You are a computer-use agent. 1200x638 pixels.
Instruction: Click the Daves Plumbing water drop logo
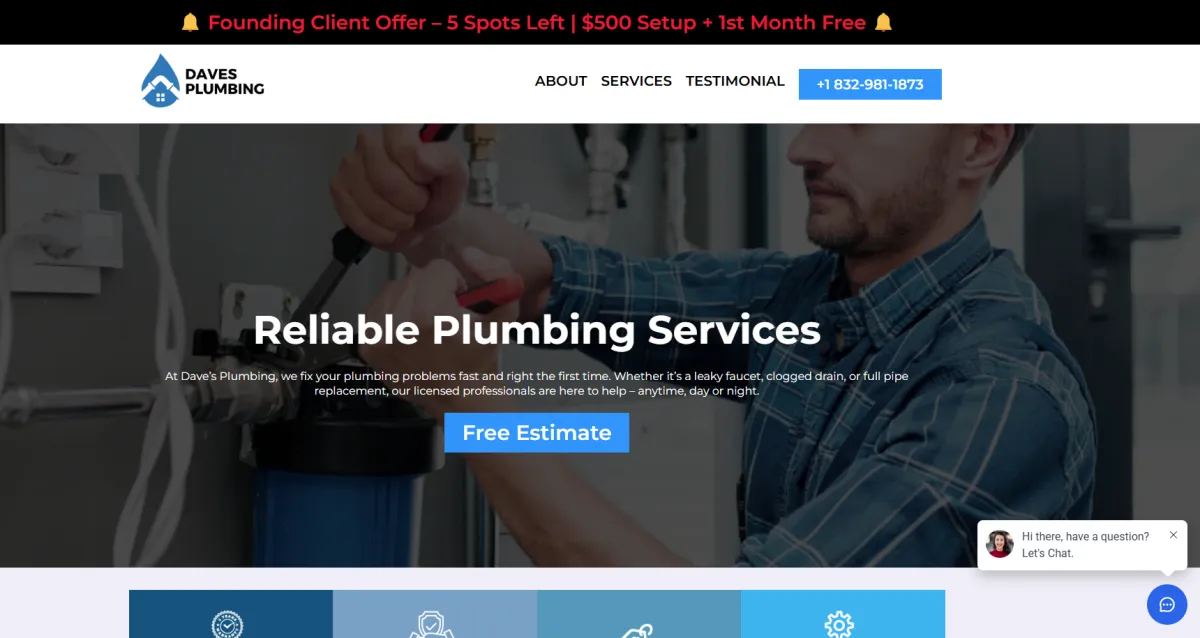click(x=160, y=81)
